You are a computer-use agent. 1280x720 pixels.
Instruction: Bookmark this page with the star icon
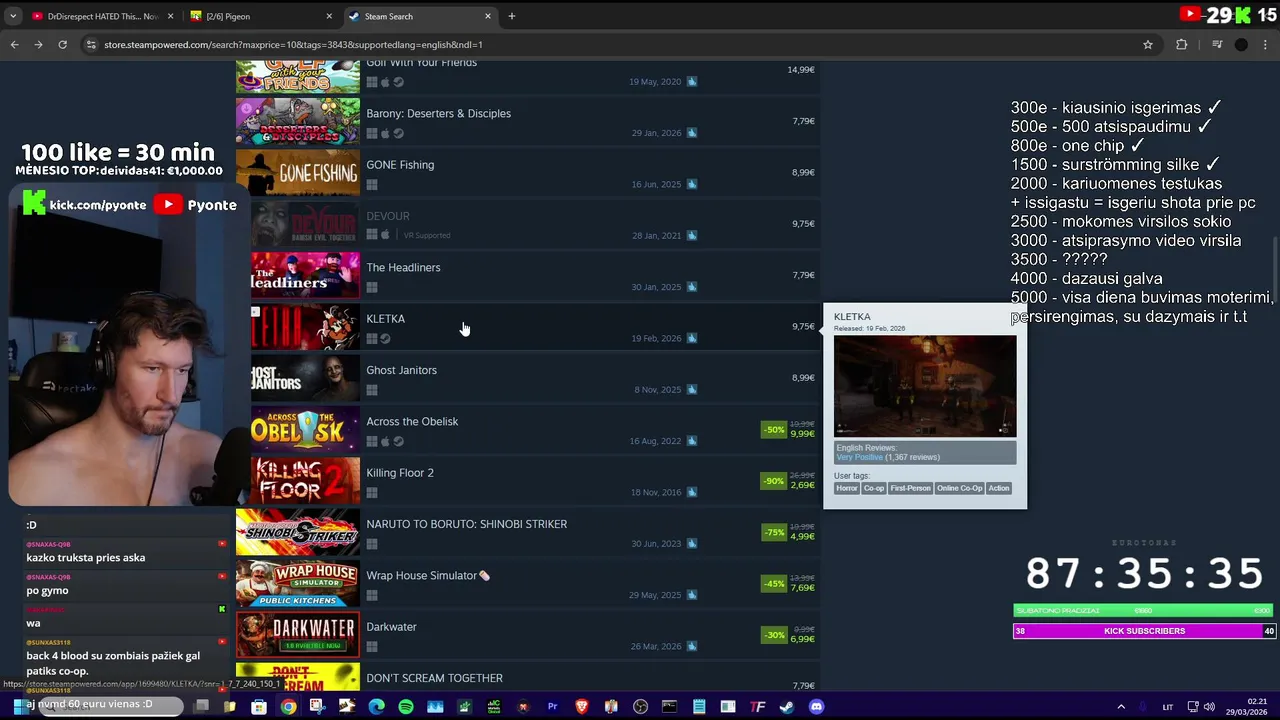(x=1148, y=44)
